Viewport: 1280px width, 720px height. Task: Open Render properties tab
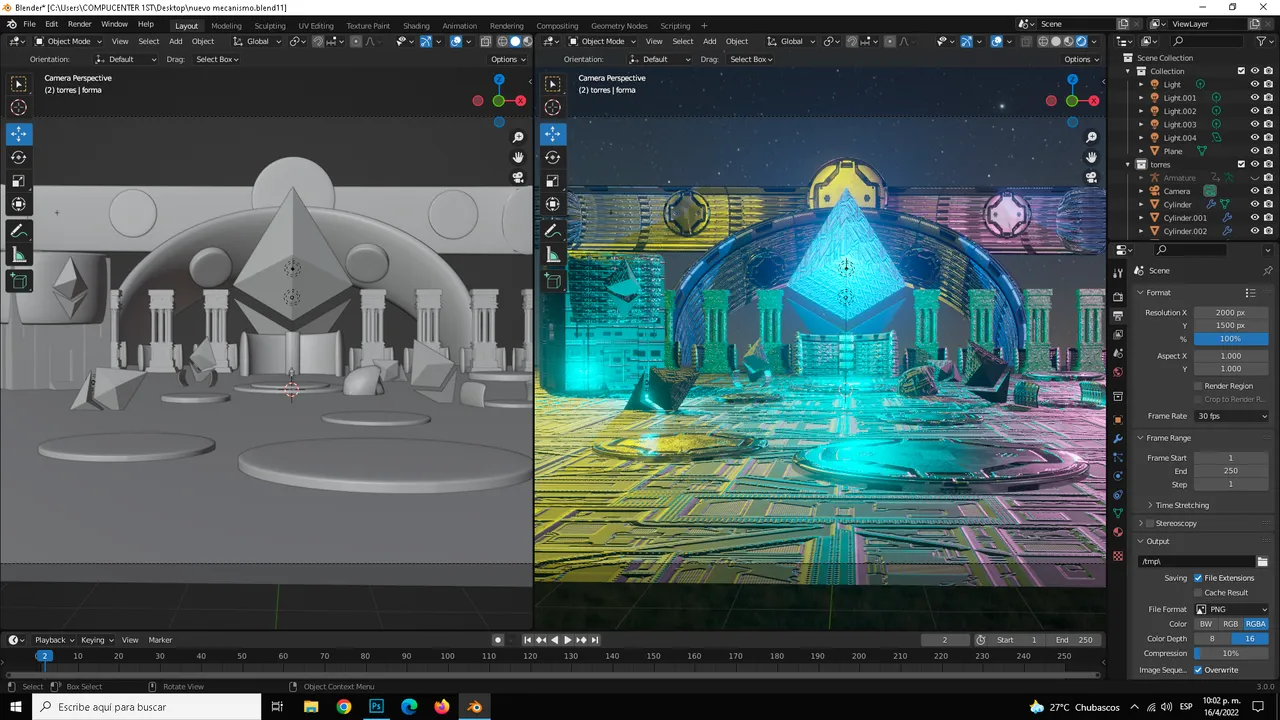pos(1118,298)
